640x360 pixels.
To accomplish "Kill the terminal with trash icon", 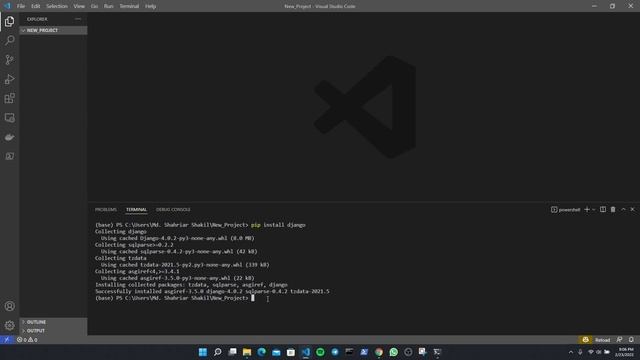I will pyautogui.click(x=613, y=209).
